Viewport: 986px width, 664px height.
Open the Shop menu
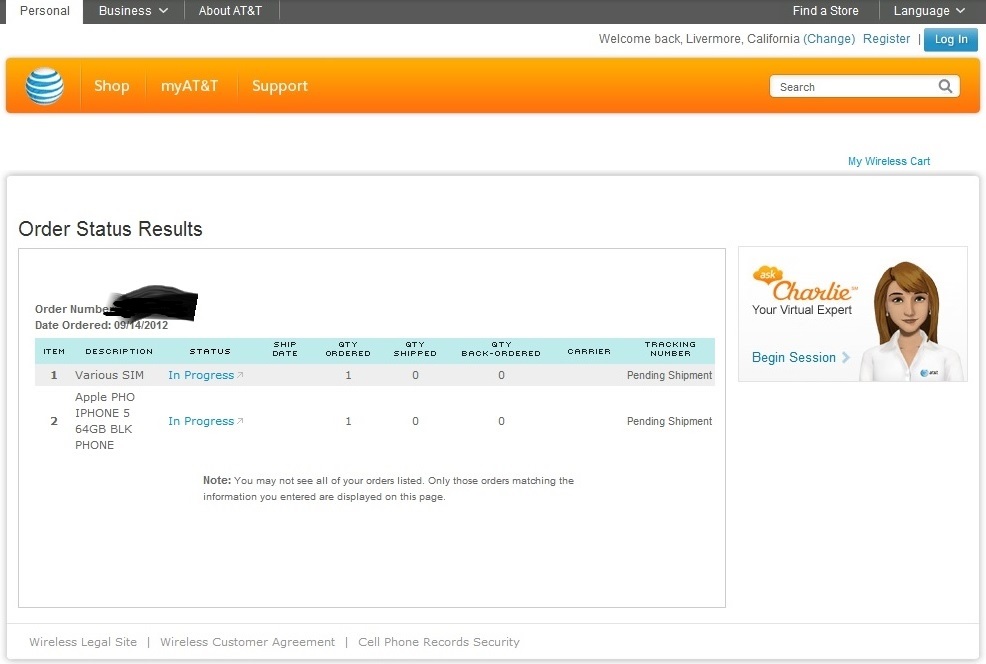pos(111,86)
